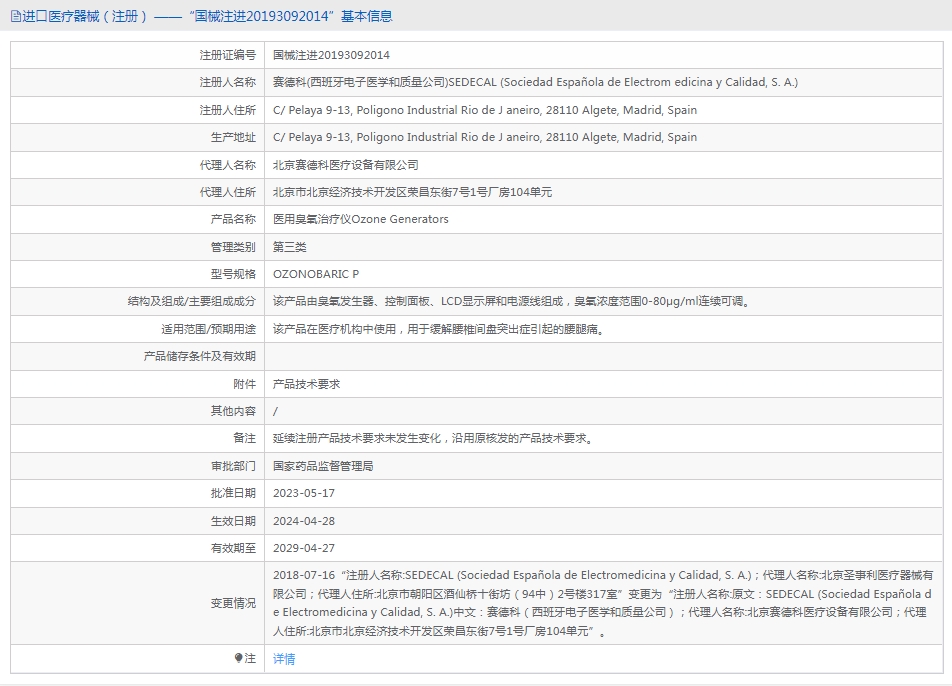Viewport: 952px width, 686px height.
Task: Click the 备注 label
Action: pos(245,438)
